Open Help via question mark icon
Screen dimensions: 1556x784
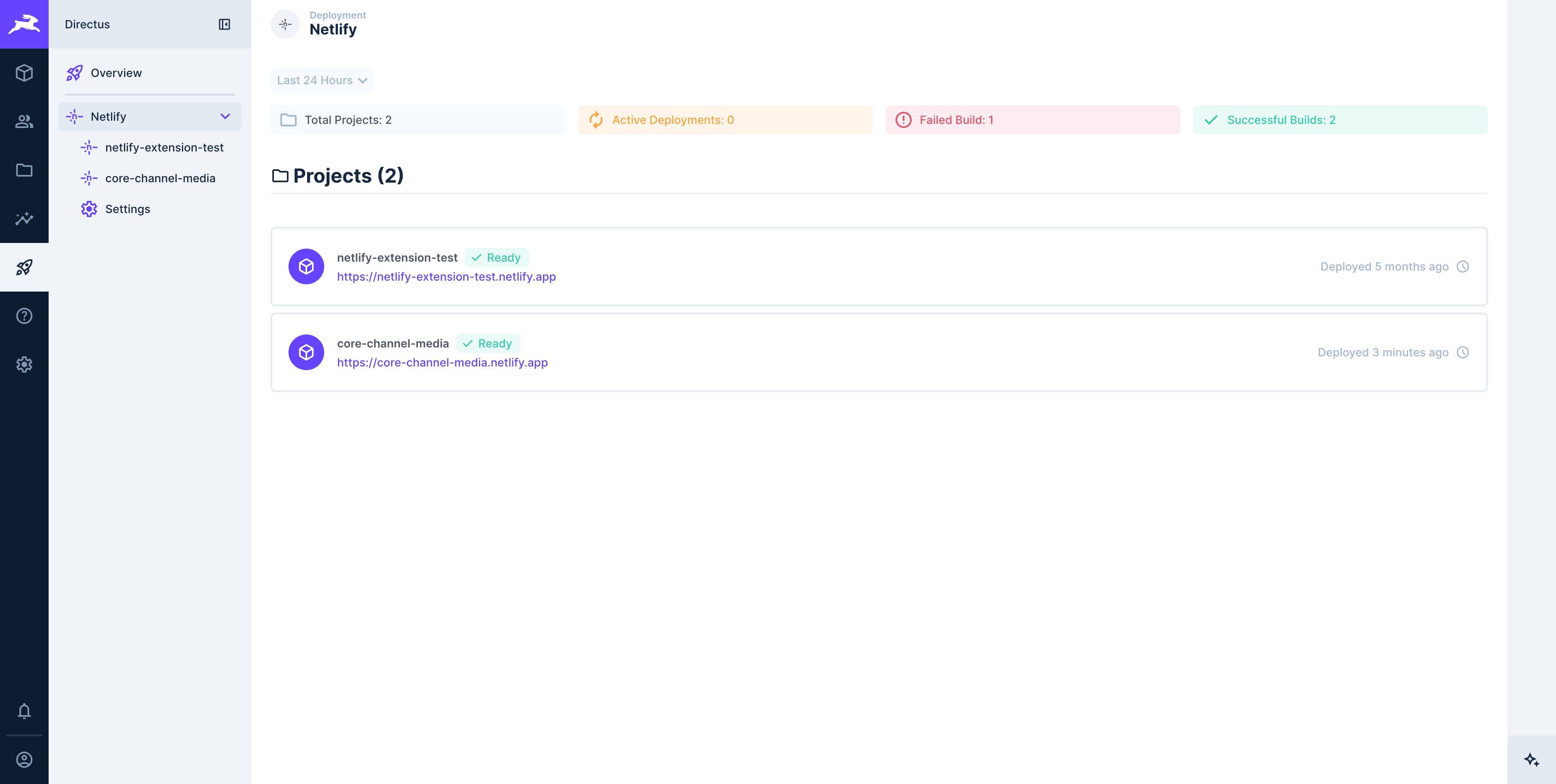pos(24,315)
